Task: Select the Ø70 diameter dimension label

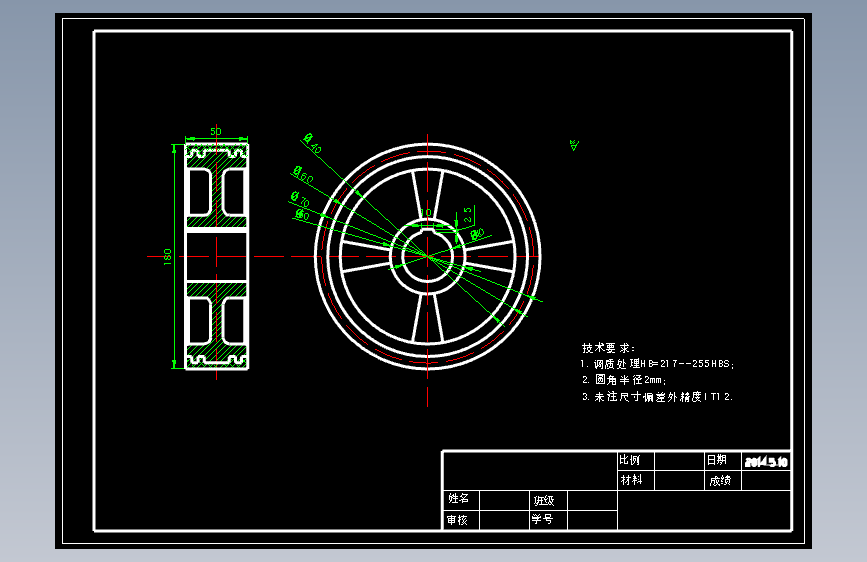Action: (300, 199)
